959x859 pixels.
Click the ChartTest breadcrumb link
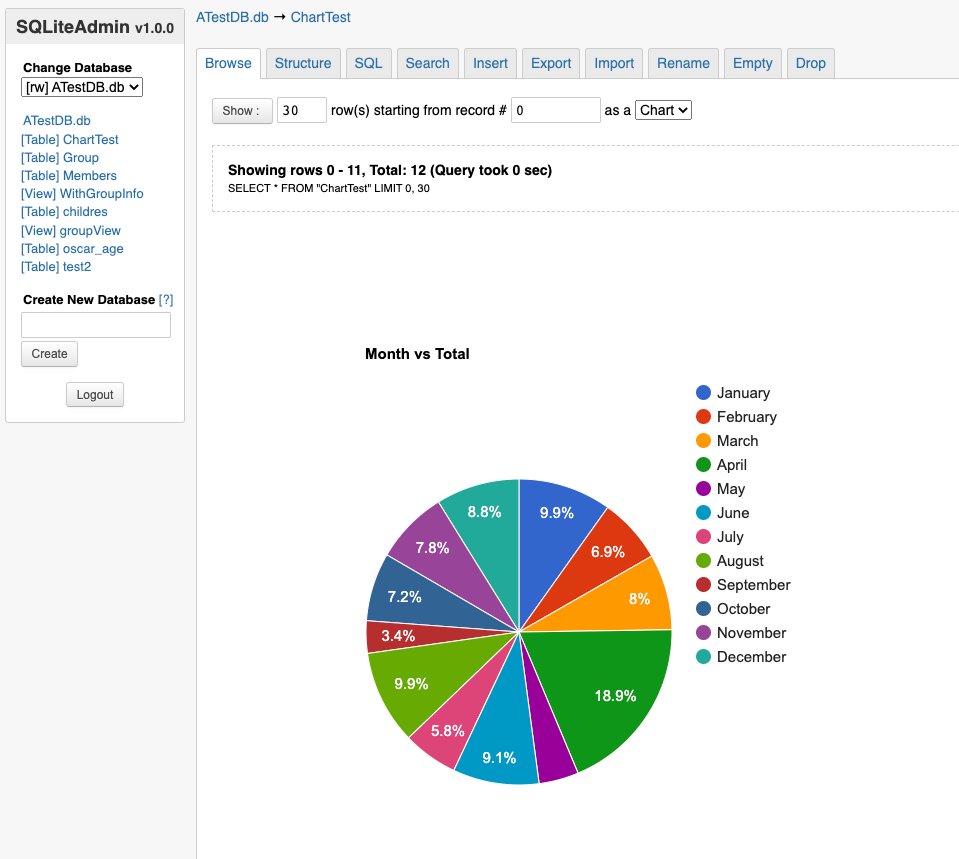(x=320, y=17)
